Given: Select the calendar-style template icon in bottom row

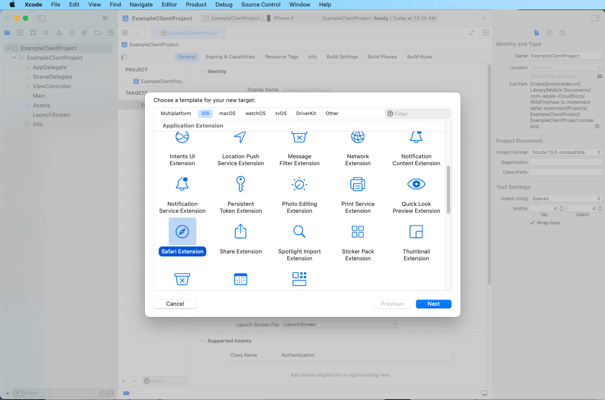Looking at the screenshot, I should pyautogui.click(x=240, y=279).
